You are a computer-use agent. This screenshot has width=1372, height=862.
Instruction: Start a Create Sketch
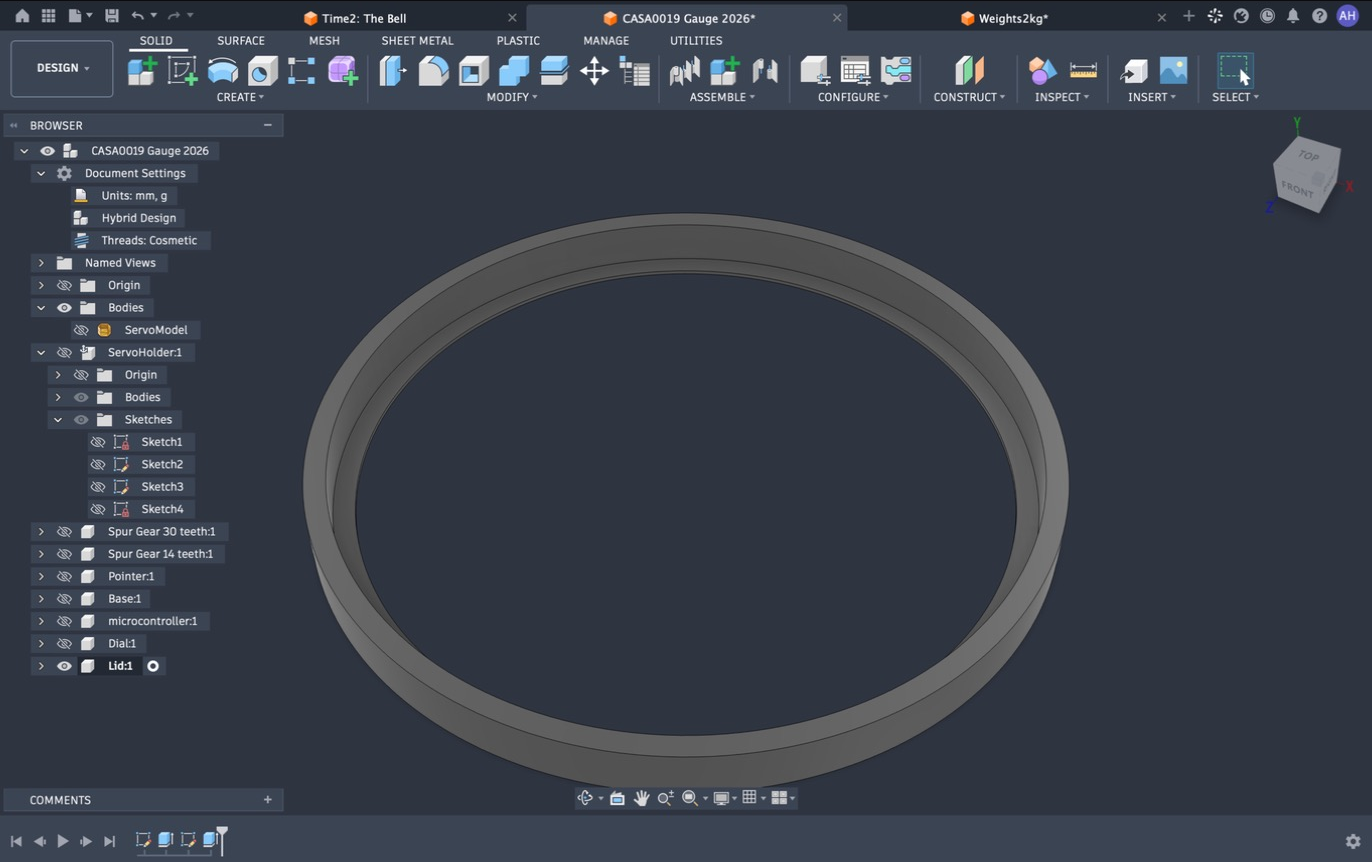click(182, 71)
